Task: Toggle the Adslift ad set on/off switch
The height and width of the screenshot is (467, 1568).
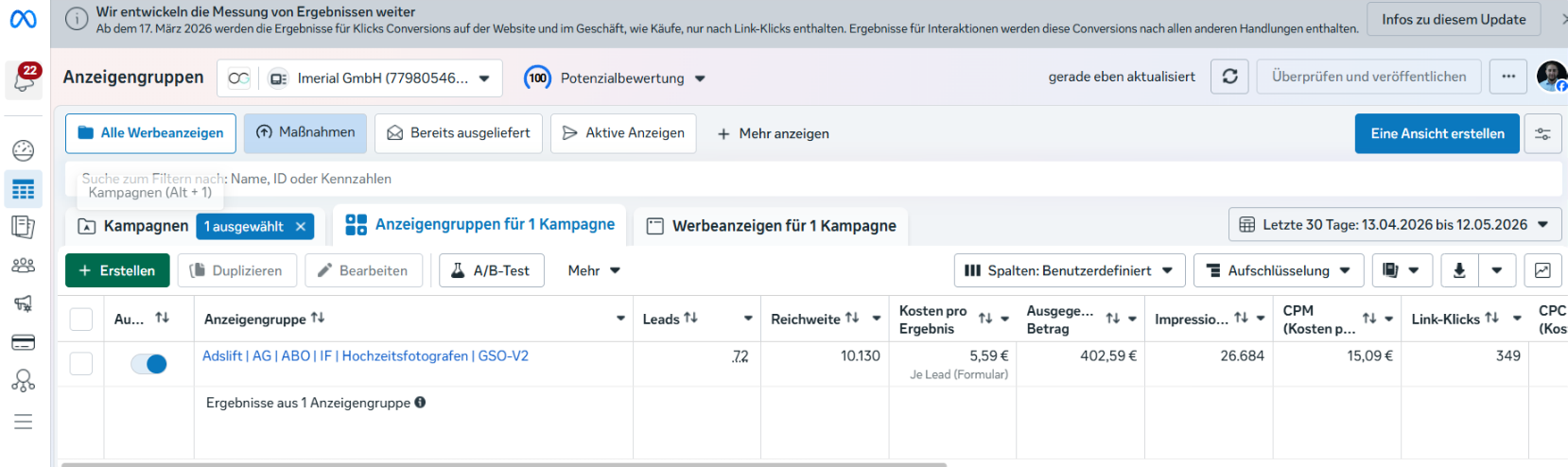Action: (x=148, y=364)
